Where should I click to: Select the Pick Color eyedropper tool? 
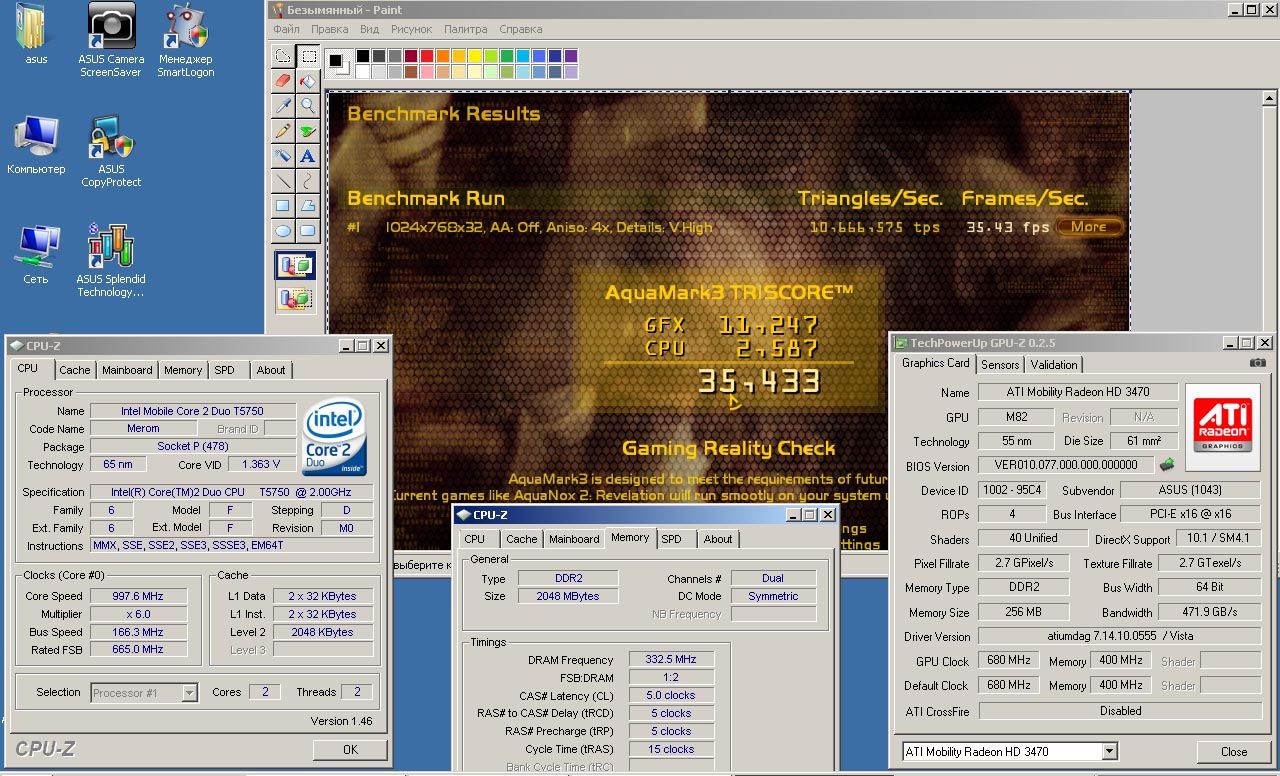click(x=283, y=106)
